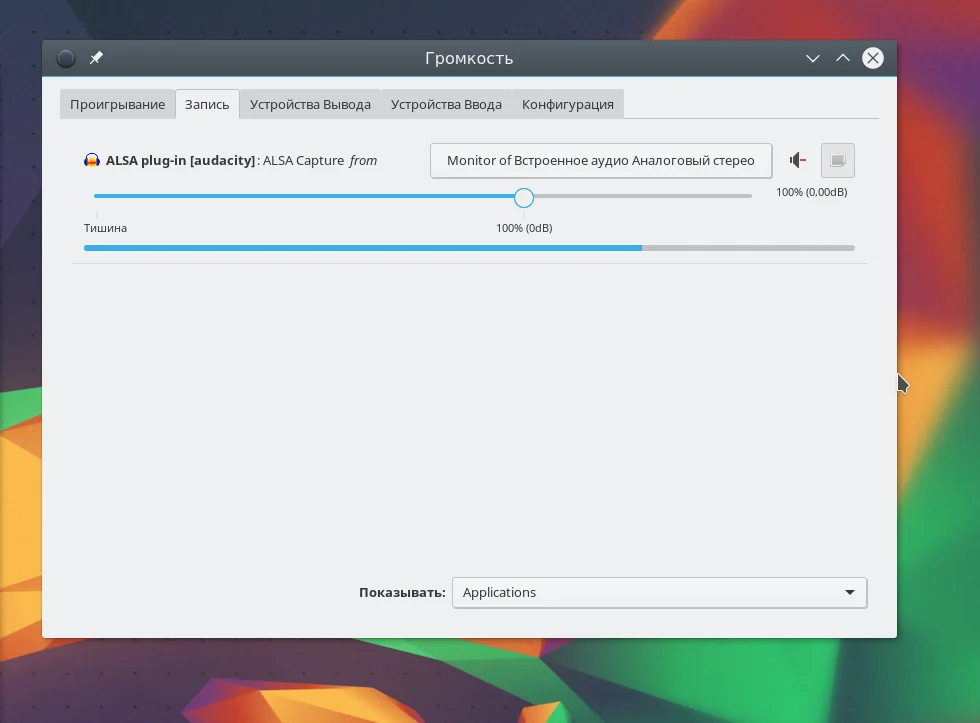
Task: Click the 100% (0dB) slider mark label
Action: (x=524, y=228)
